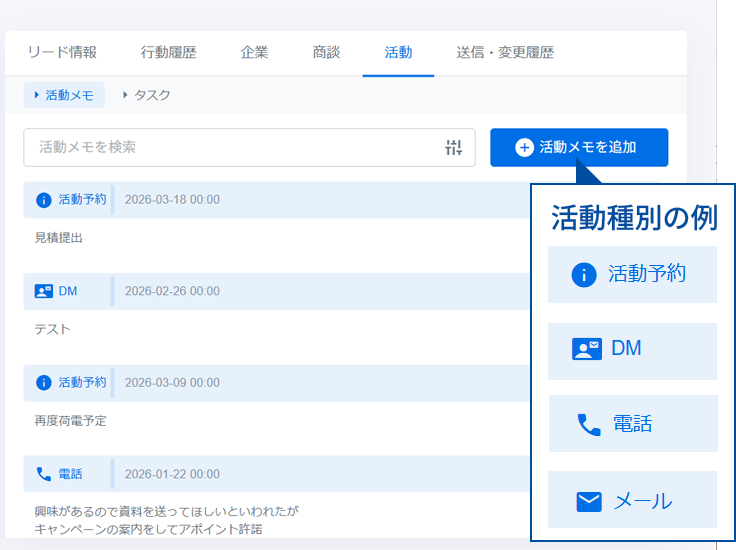Click the 活動予約 label on 2026-03-18 entry
The image size is (736, 550).
coord(83,199)
